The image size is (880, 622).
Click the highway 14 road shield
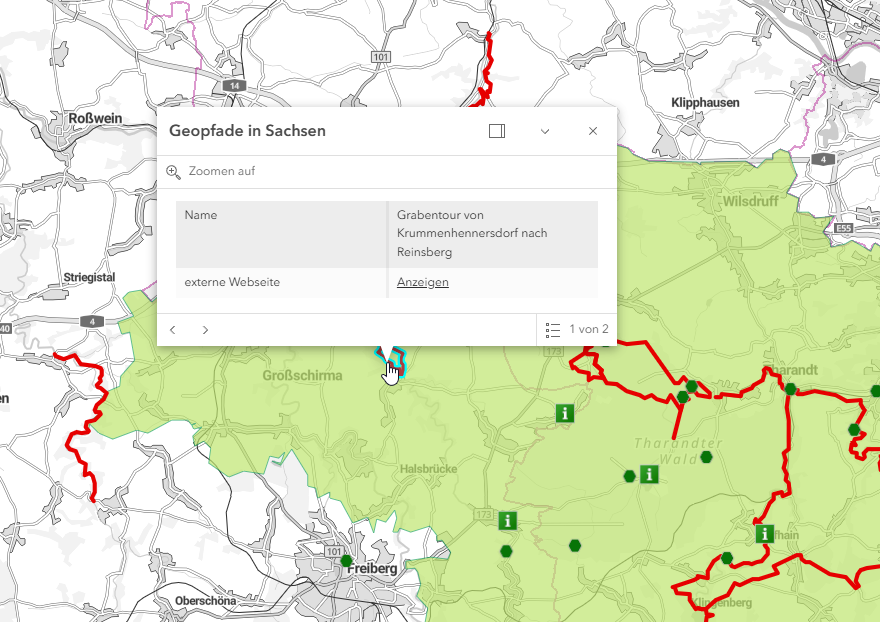(x=234, y=86)
